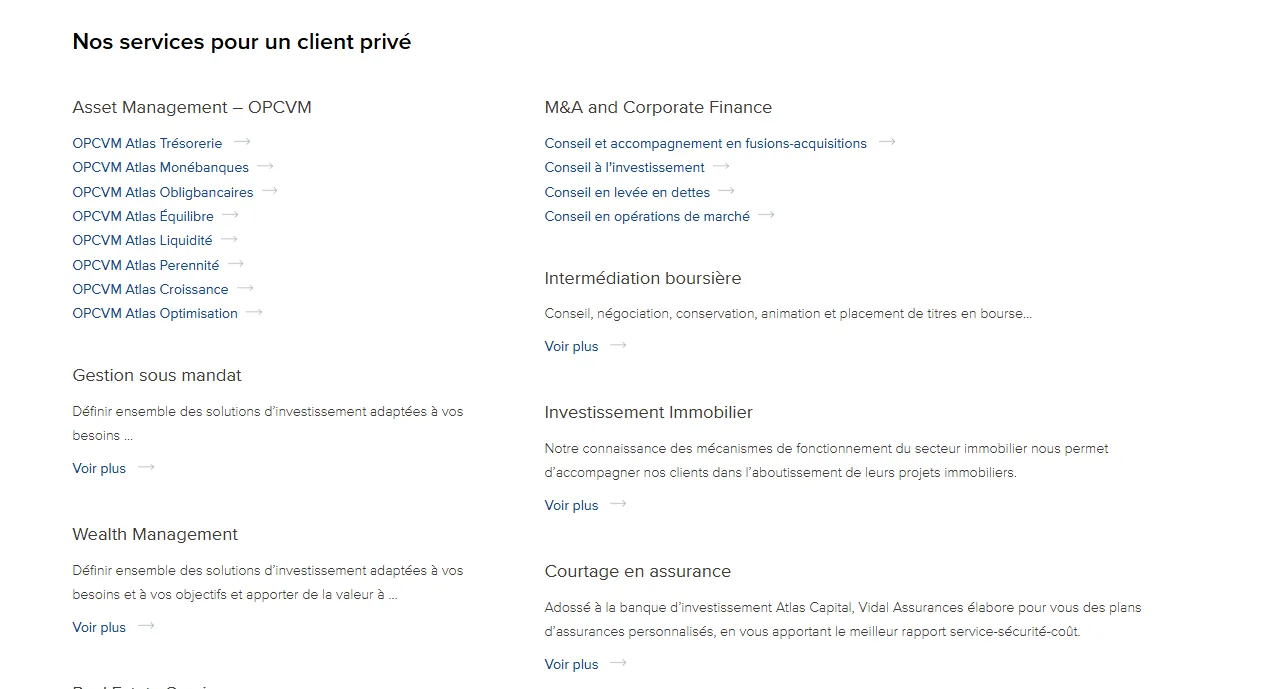Click arrow beside Voir plus under Courtage en assurance

(x=618, y=663)
